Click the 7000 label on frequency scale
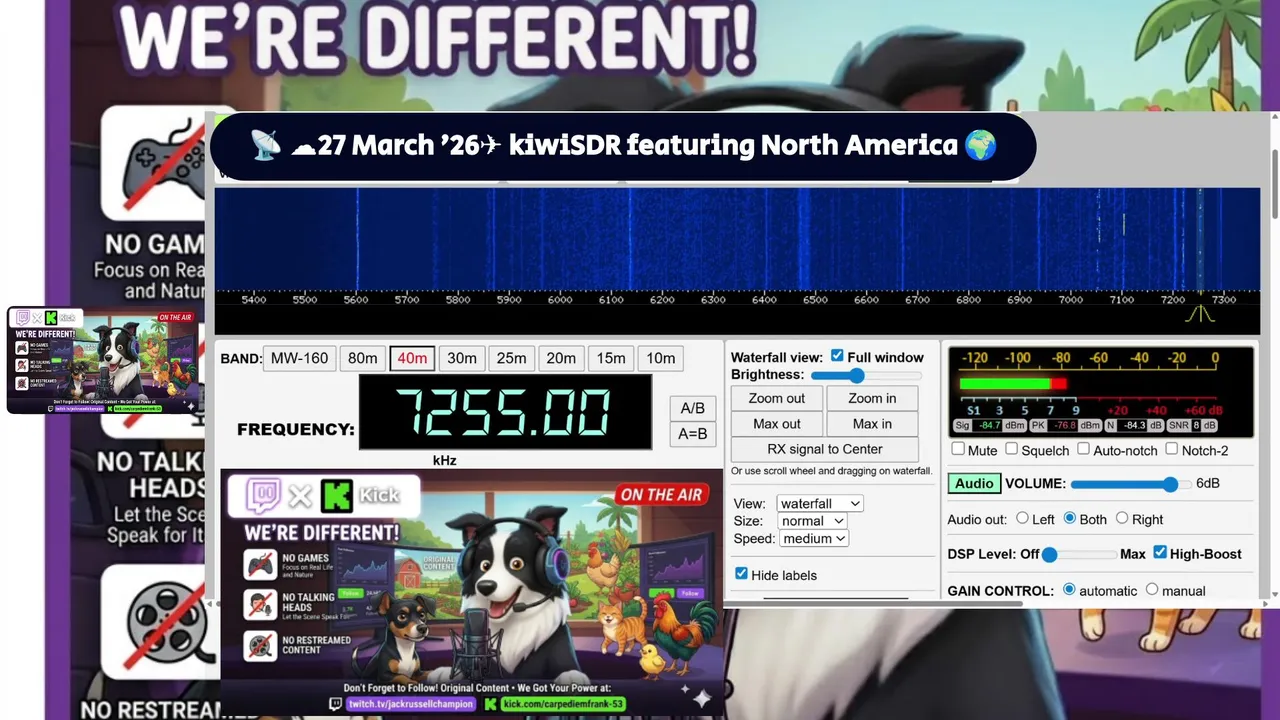Screen dimensions: 1280x720 1070,300
